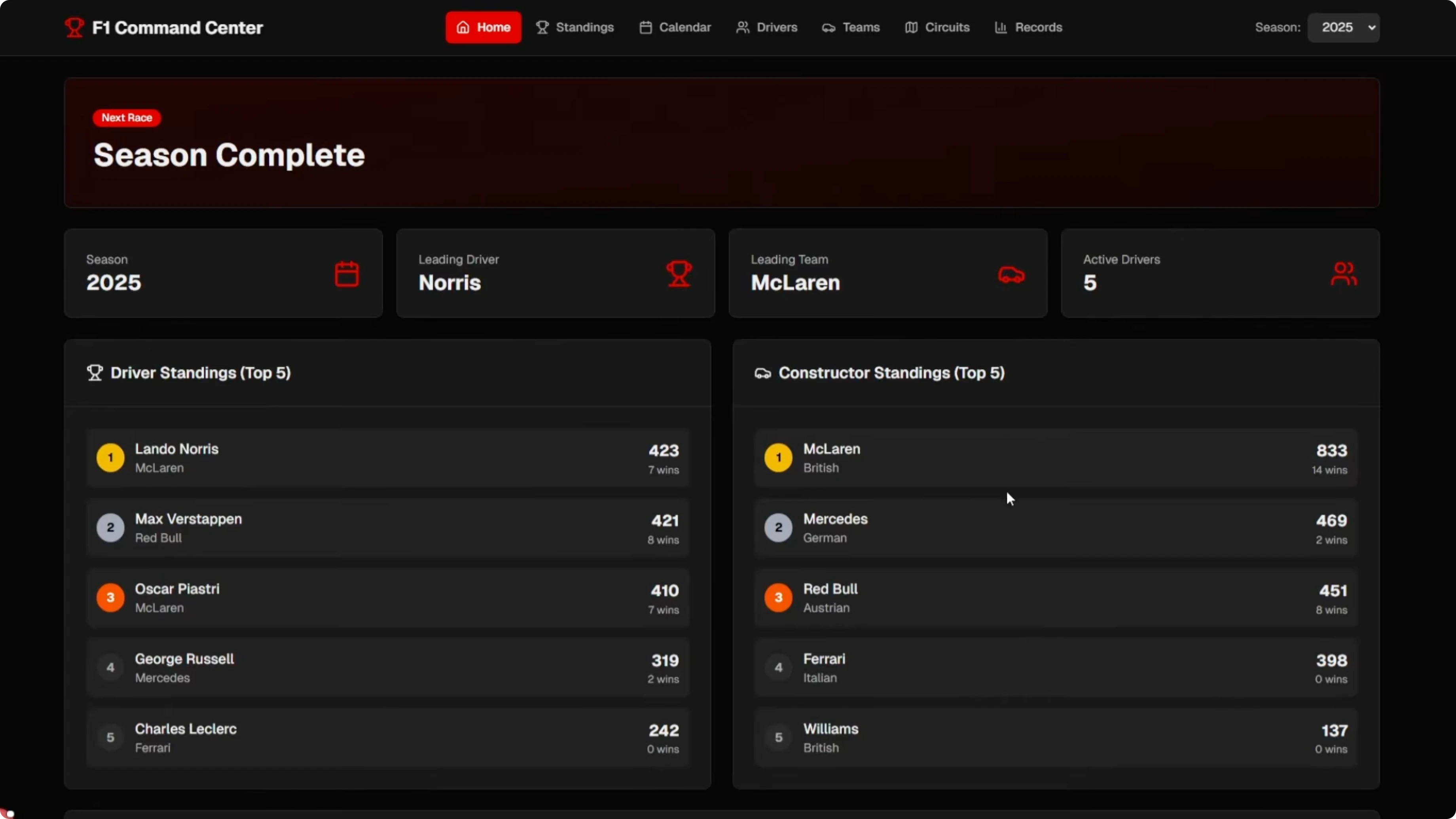Select the Max Verstappen standings row

[387, 528]
